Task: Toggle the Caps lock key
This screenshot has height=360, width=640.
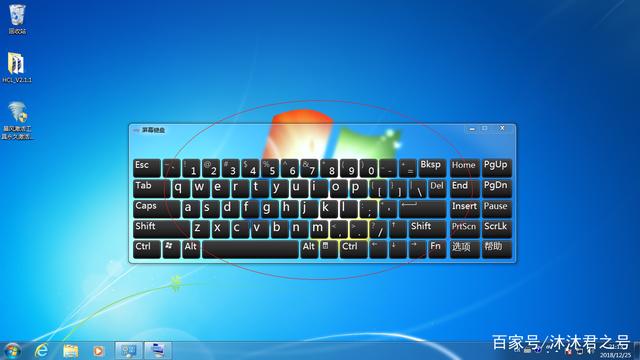Action: click(156, 209)
